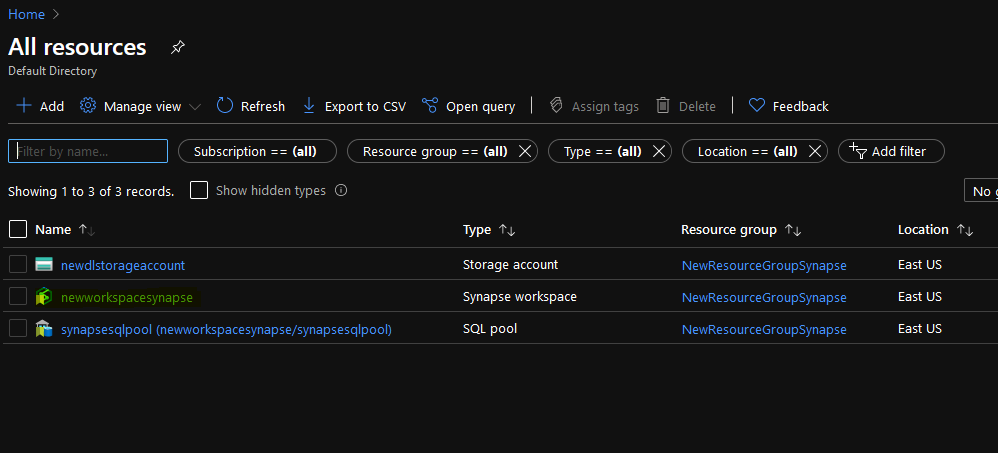This screenshot has width=998, height=453.
Task: Click the Feedback label
Action: pyautogui.click(x=801, y=106)
